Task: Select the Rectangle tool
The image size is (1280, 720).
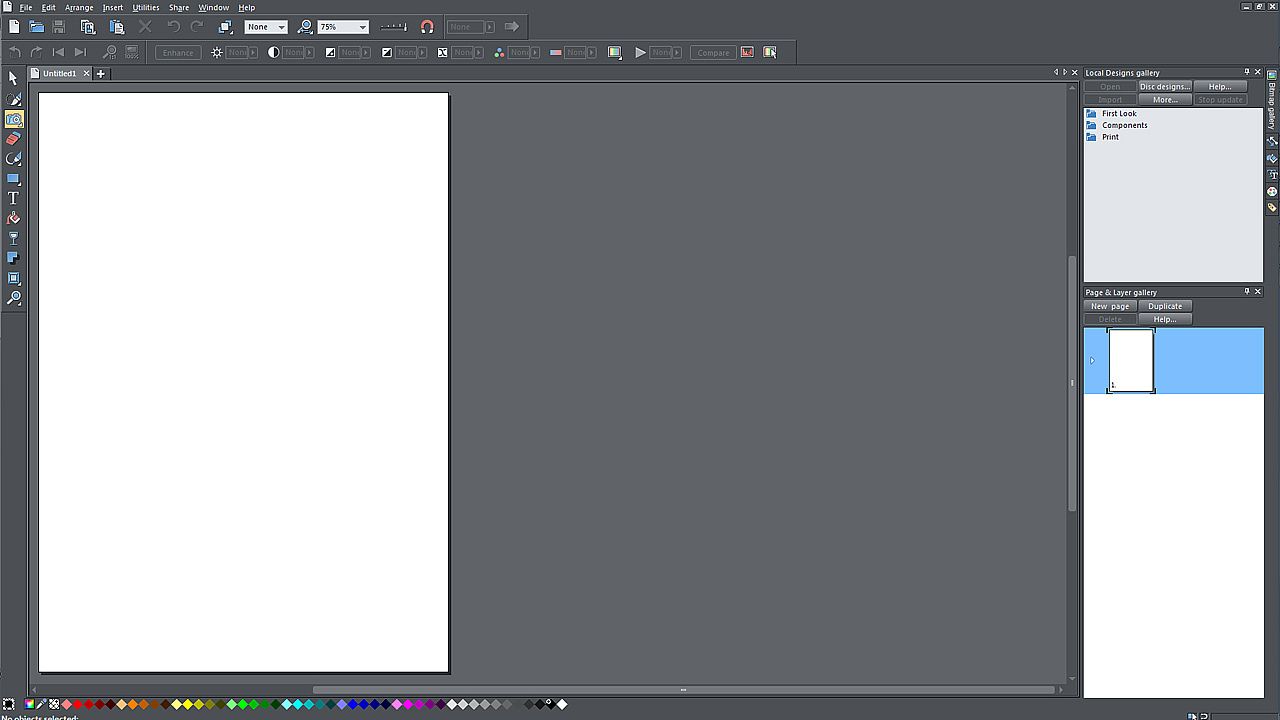Action: (13, 179)
